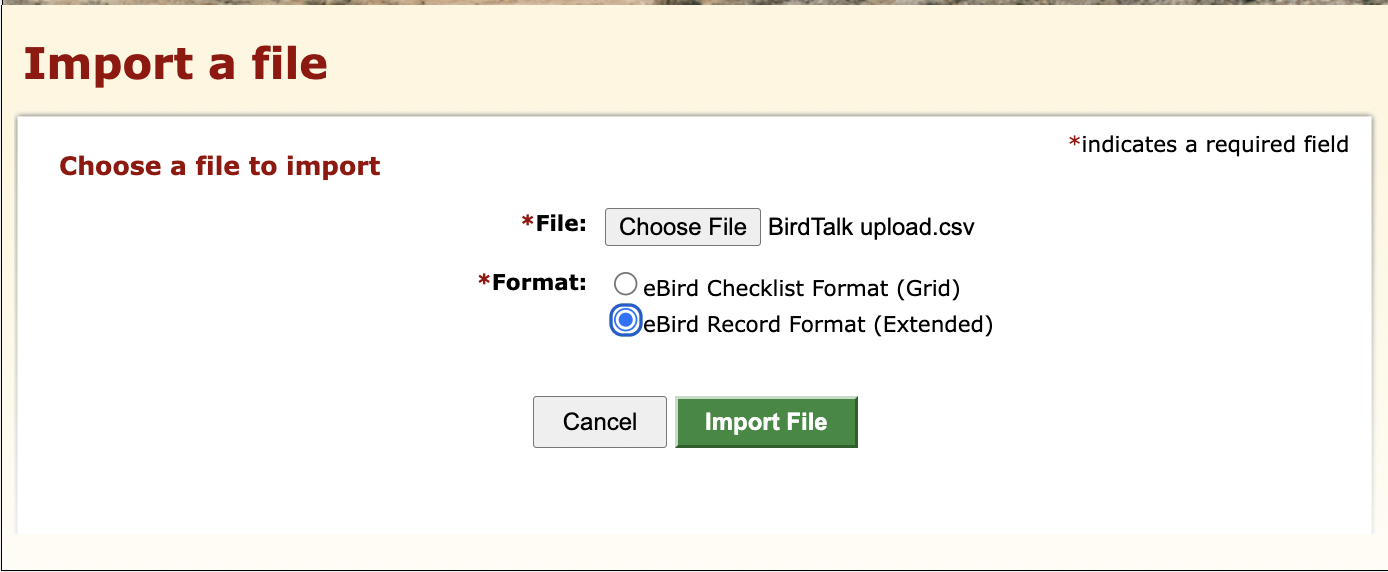
Task: Select the eBird Record Format (Extended) radio button
Action: click(626, 321)
